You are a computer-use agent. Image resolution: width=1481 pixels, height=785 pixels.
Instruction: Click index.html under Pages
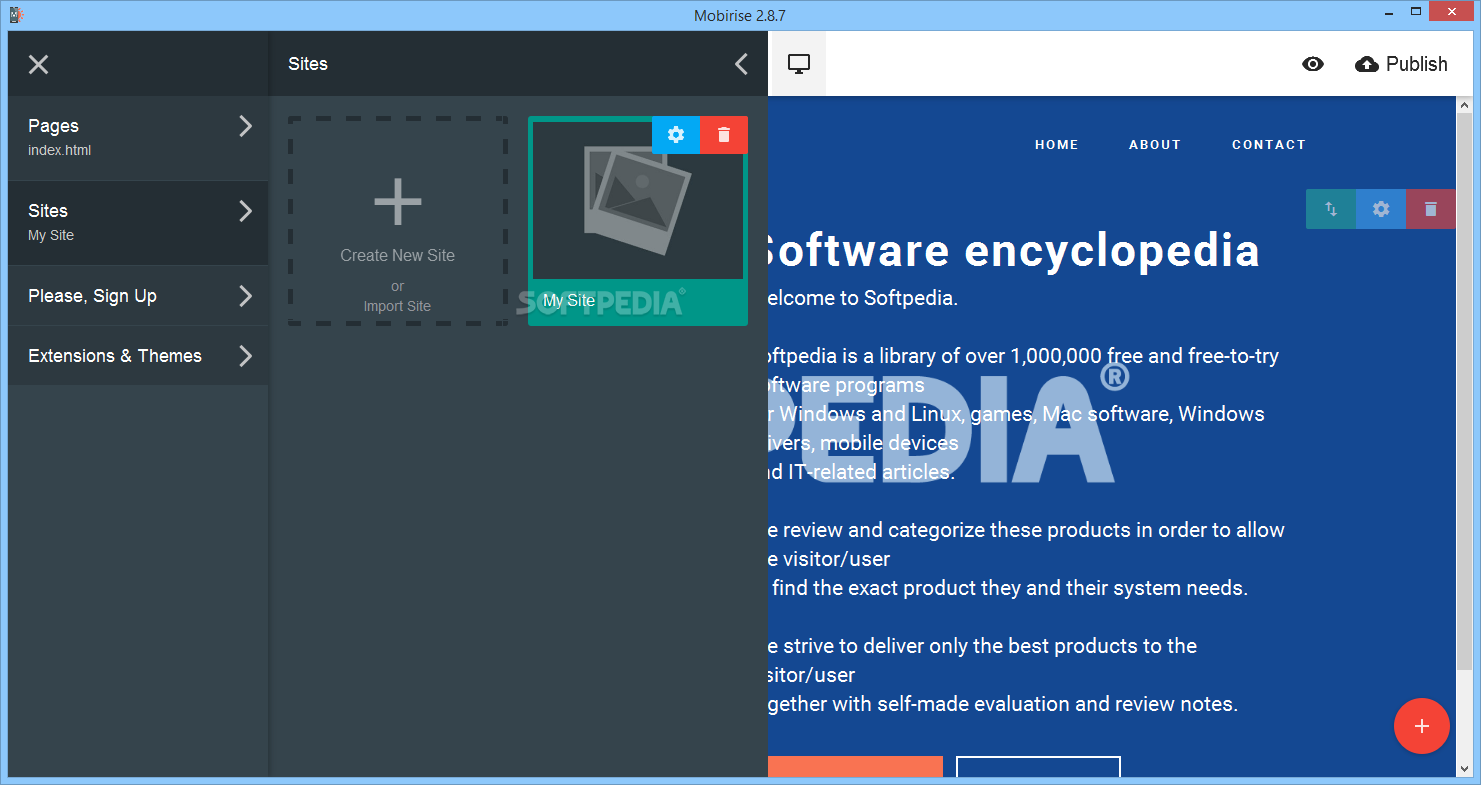pyautogui.click(x=60, y=151)
